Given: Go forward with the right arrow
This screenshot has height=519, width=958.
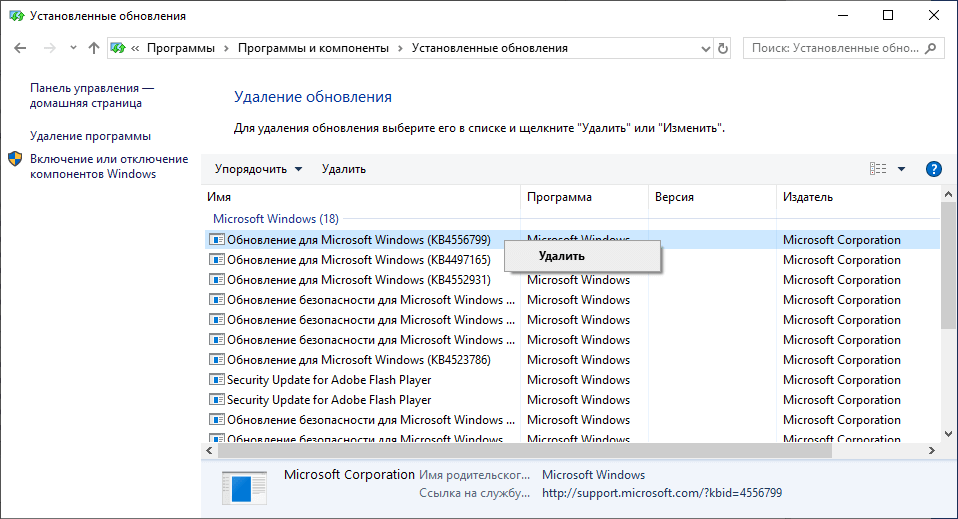Looking at the screenshot, I should pos(49,48).
